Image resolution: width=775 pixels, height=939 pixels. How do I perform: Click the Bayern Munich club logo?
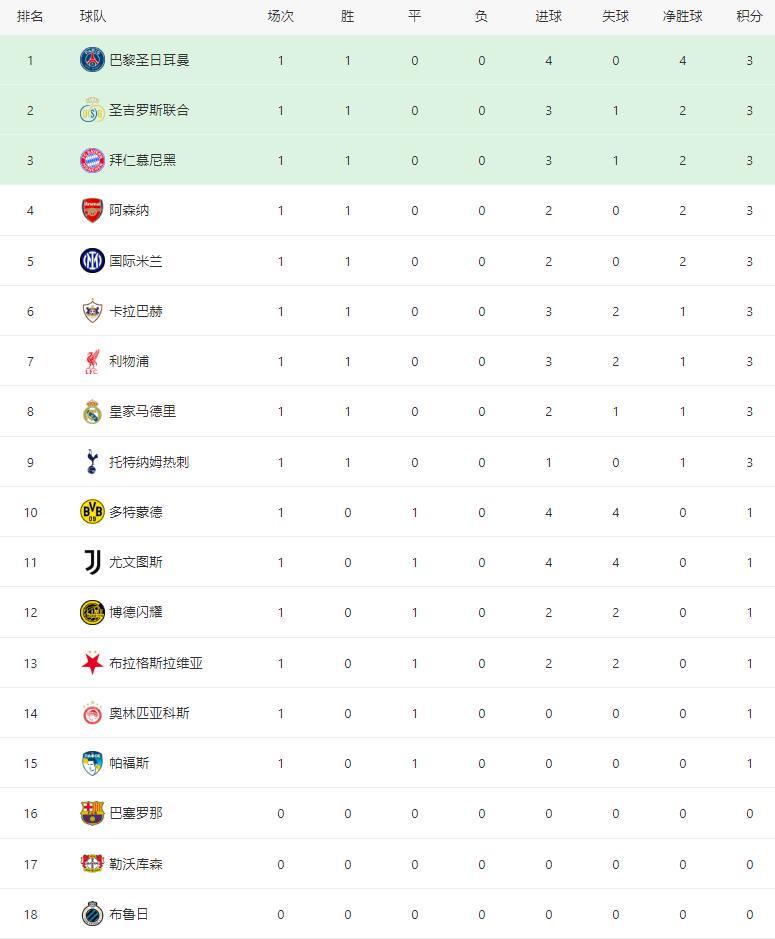pos(92,160)
